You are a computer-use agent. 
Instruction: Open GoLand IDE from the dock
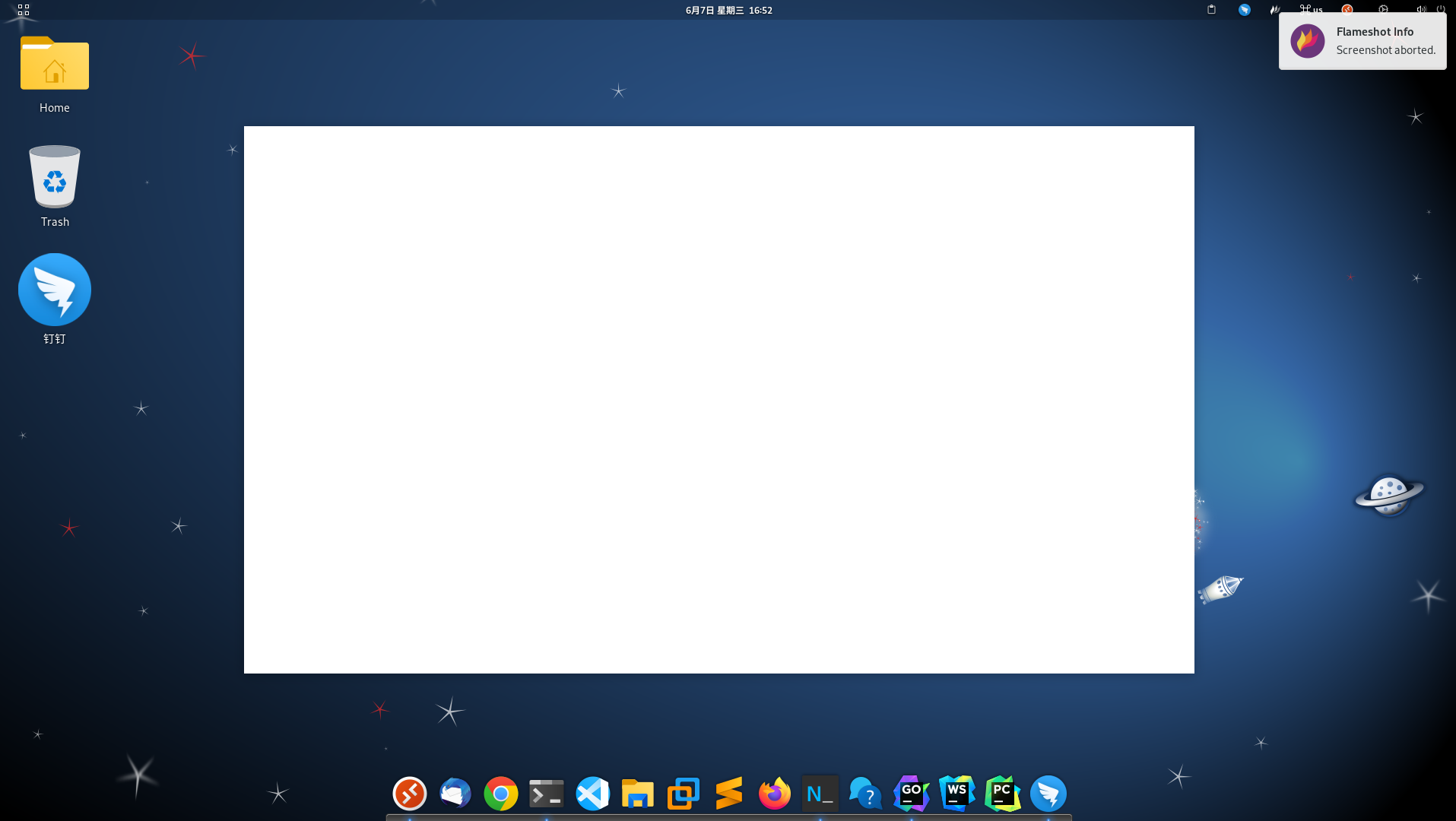911,793
